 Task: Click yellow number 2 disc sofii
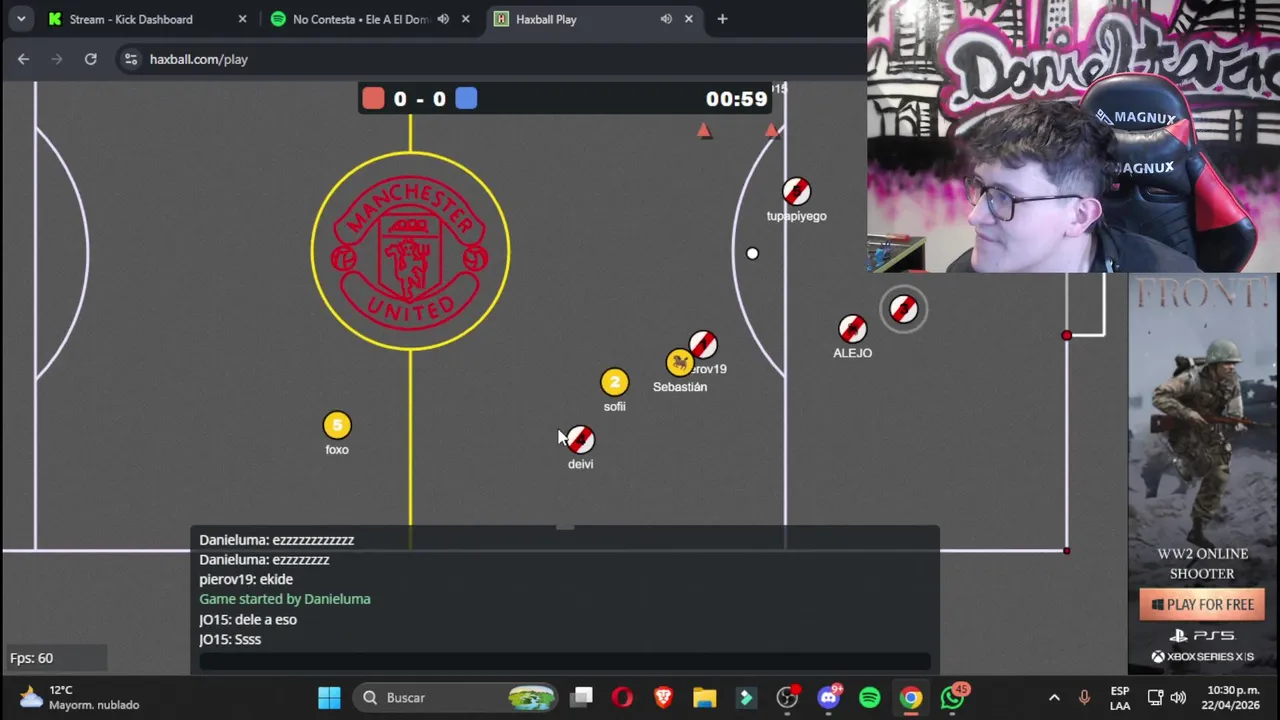tap(614, 382)
